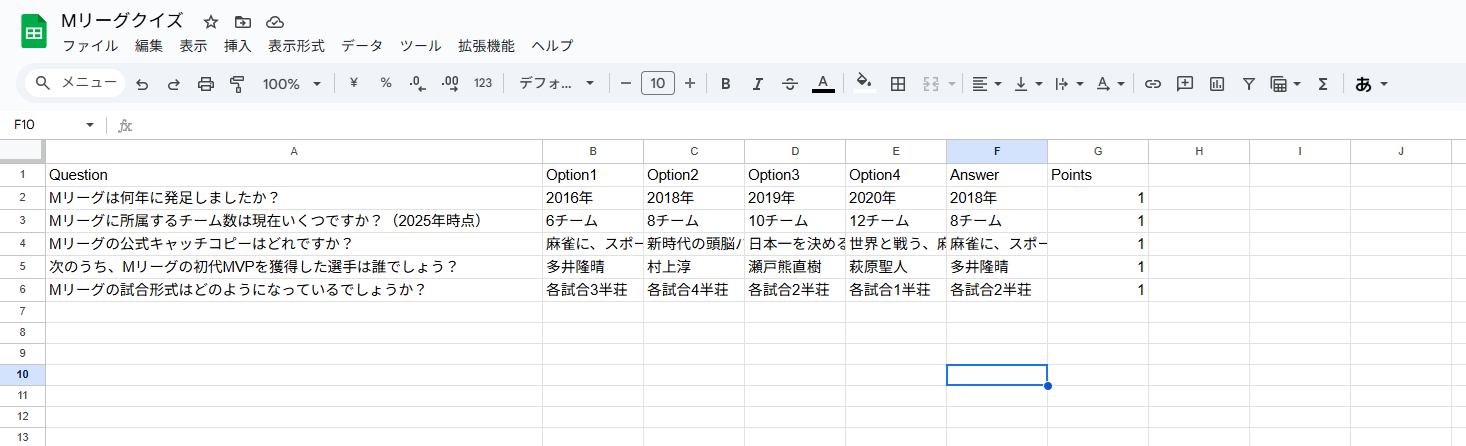Click the merge cells icon
Screen dimensions: 1466x446
tap(931, 84)
